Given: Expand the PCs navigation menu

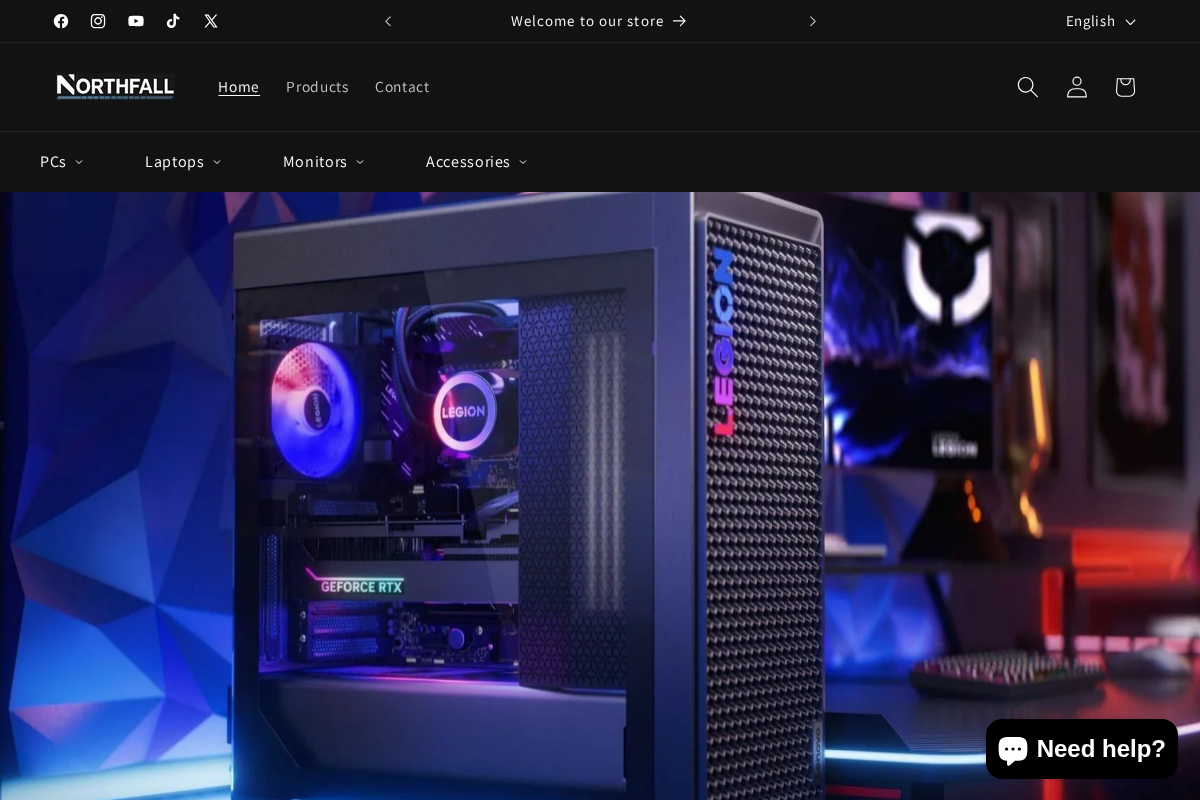Looking at the screenshot, I should click(61, 161).
